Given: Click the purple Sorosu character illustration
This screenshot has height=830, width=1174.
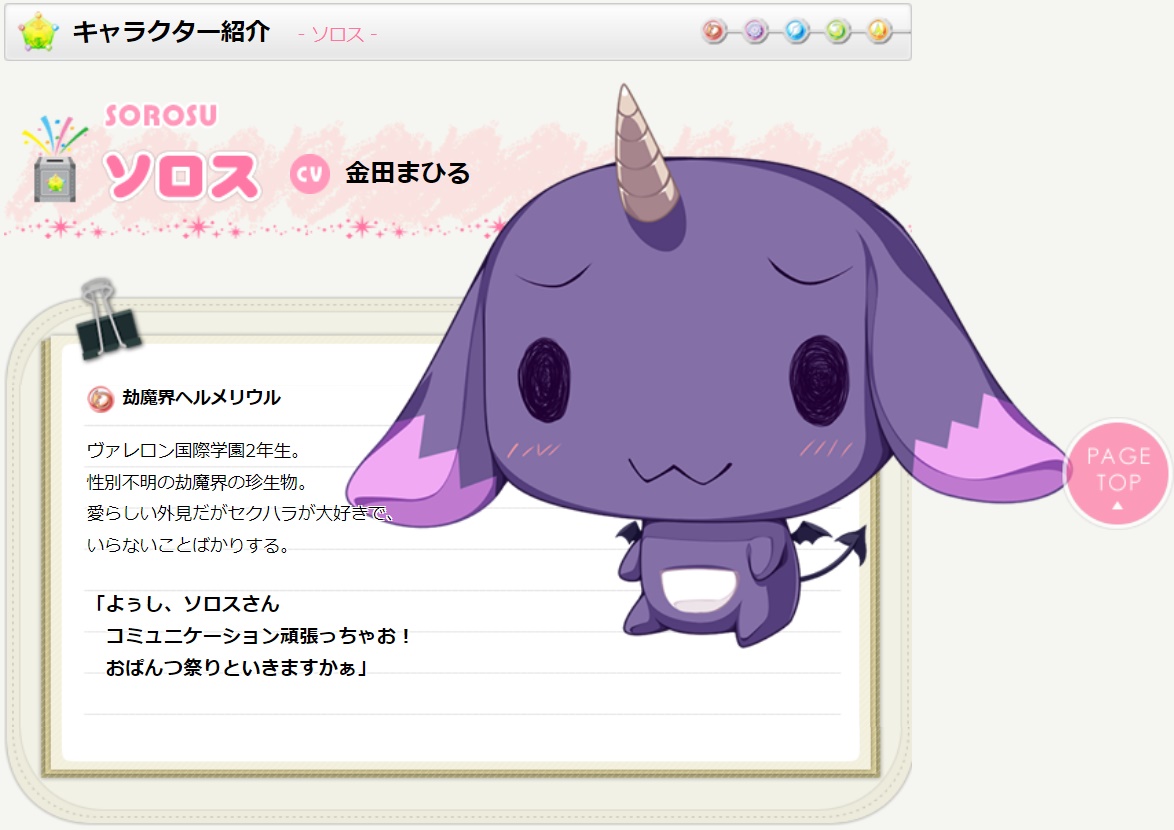Looking at the screenshot, I should tap(708, 367).
